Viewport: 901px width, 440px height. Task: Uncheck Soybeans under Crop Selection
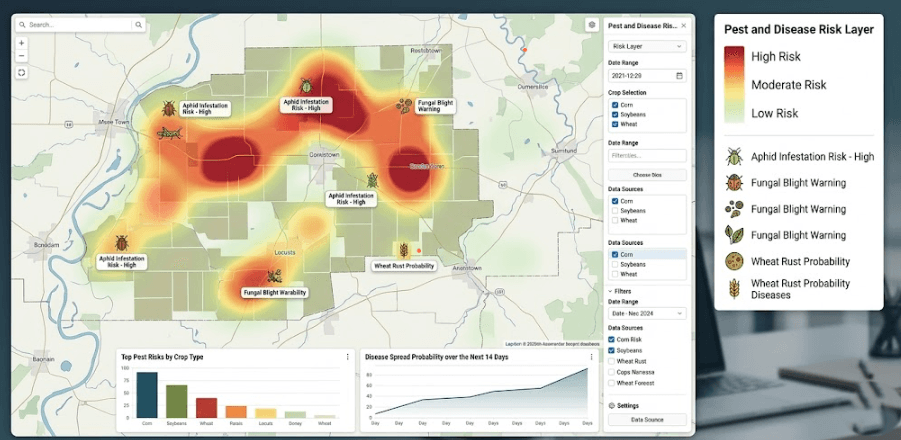(615, 114)
